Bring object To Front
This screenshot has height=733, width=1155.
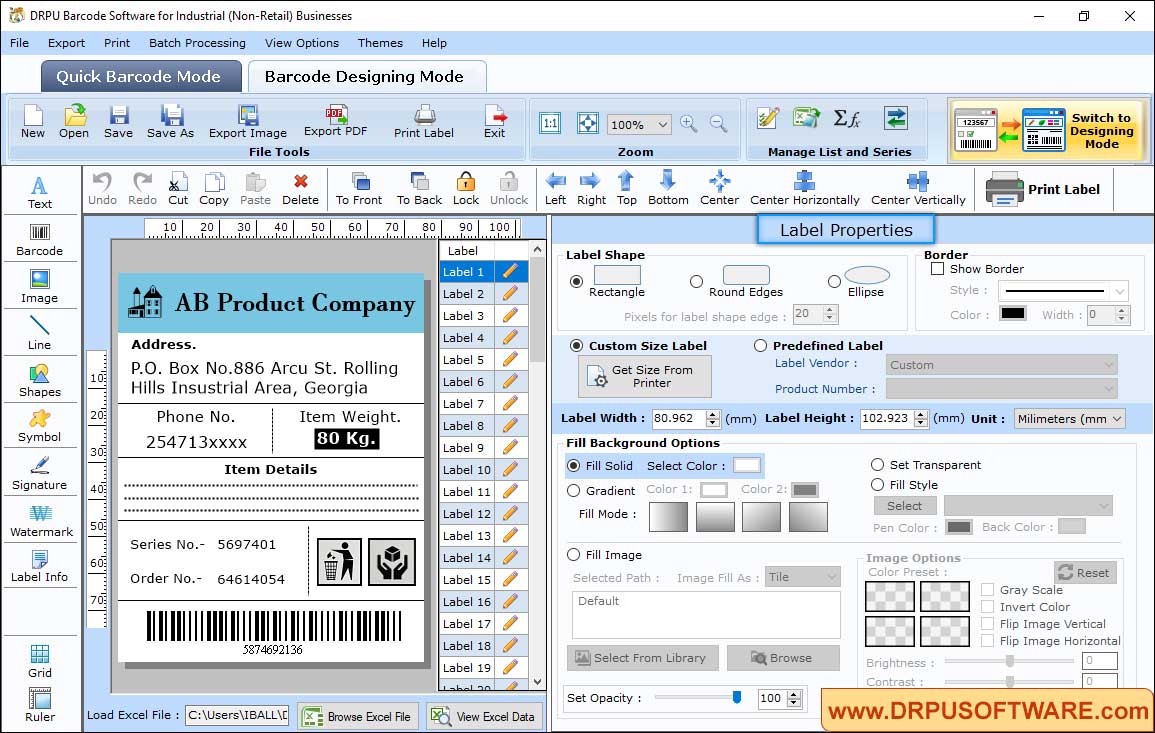[359, 189]
